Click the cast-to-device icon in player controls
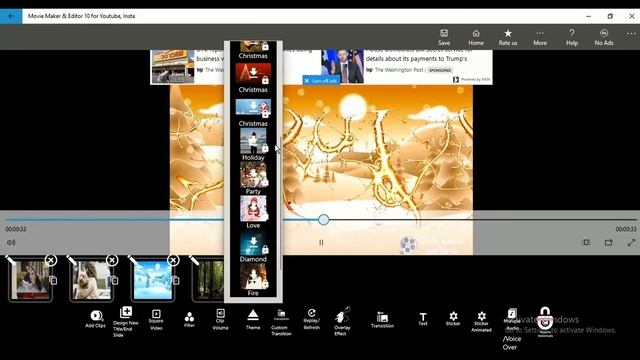This screenshot has height=360, width=640. (609, 242)
